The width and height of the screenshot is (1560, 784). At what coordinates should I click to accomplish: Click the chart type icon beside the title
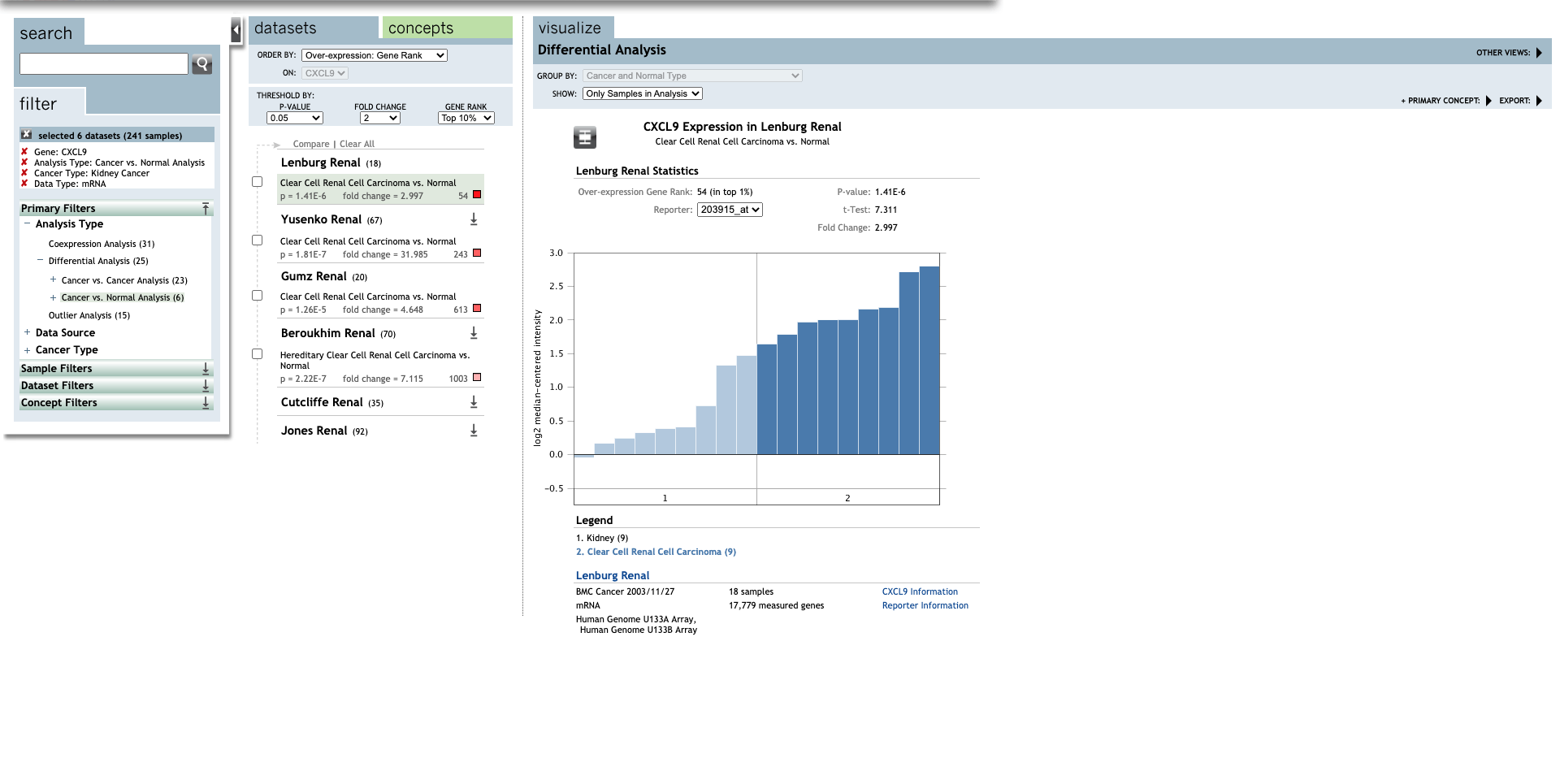pyautogui.click(x=585, y=137)
